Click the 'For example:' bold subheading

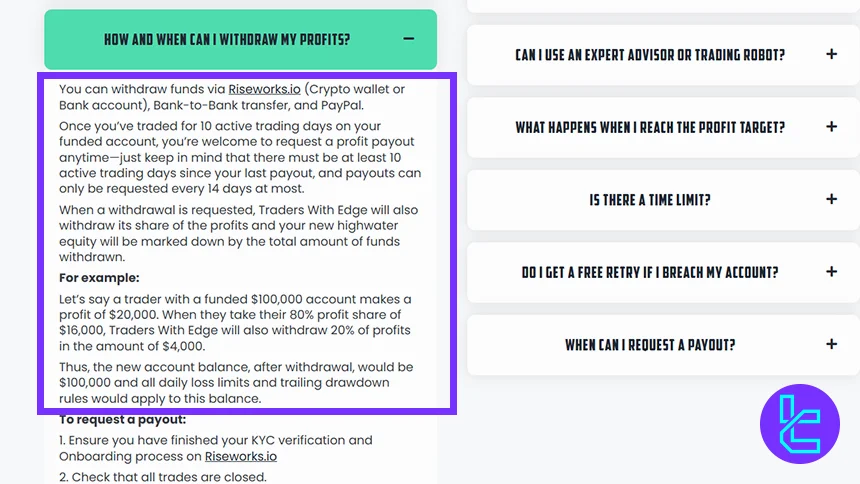pos(99,277)
